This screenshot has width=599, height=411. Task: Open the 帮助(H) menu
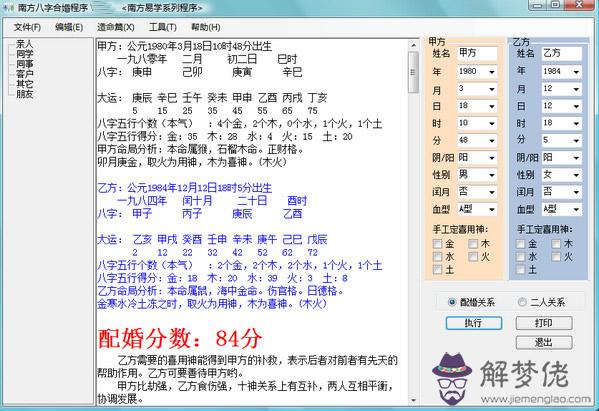point(206,27)
